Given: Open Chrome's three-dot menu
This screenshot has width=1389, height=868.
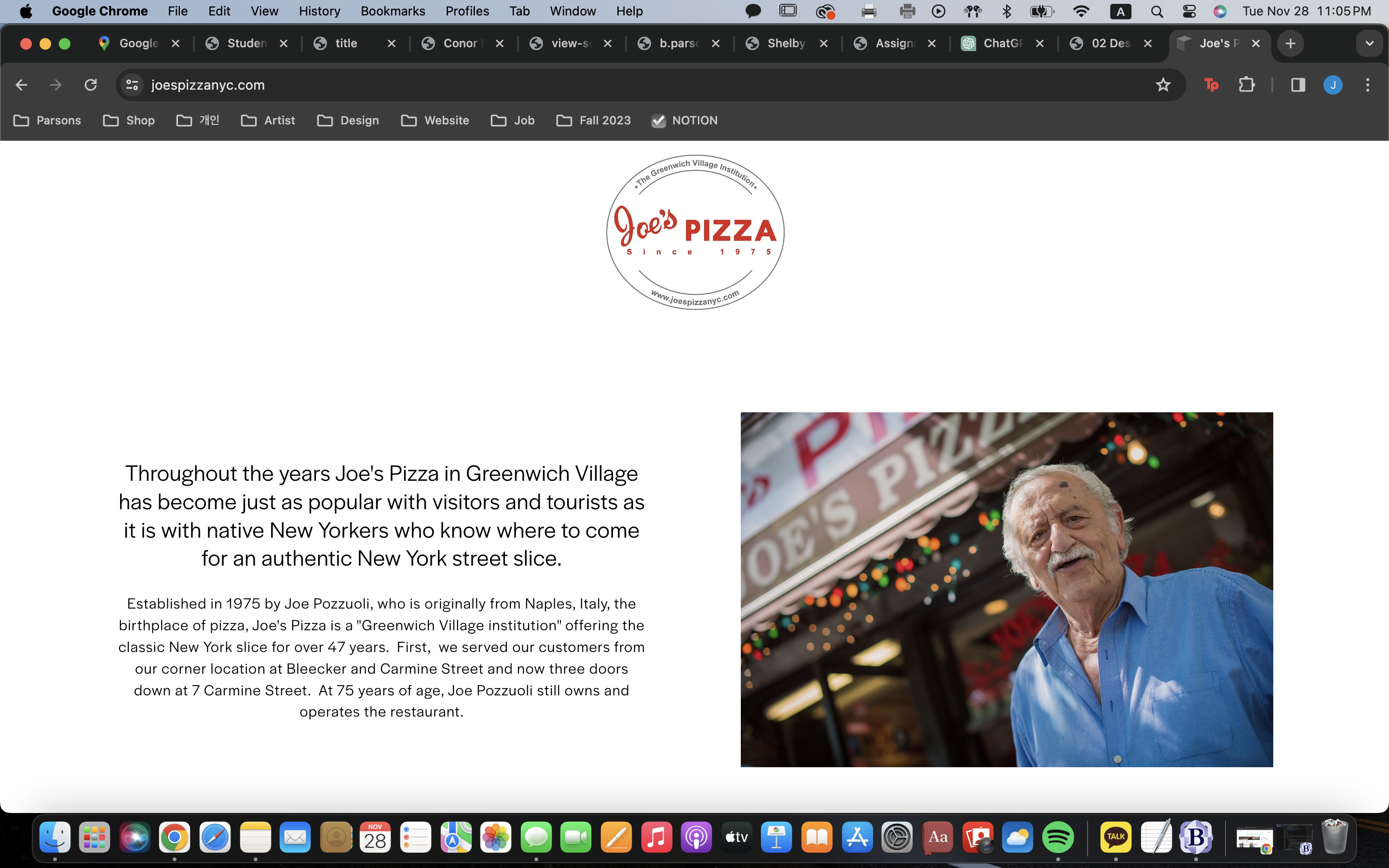Looking at the screenshot, I should pyautogui.click(x=1368, y=85).
